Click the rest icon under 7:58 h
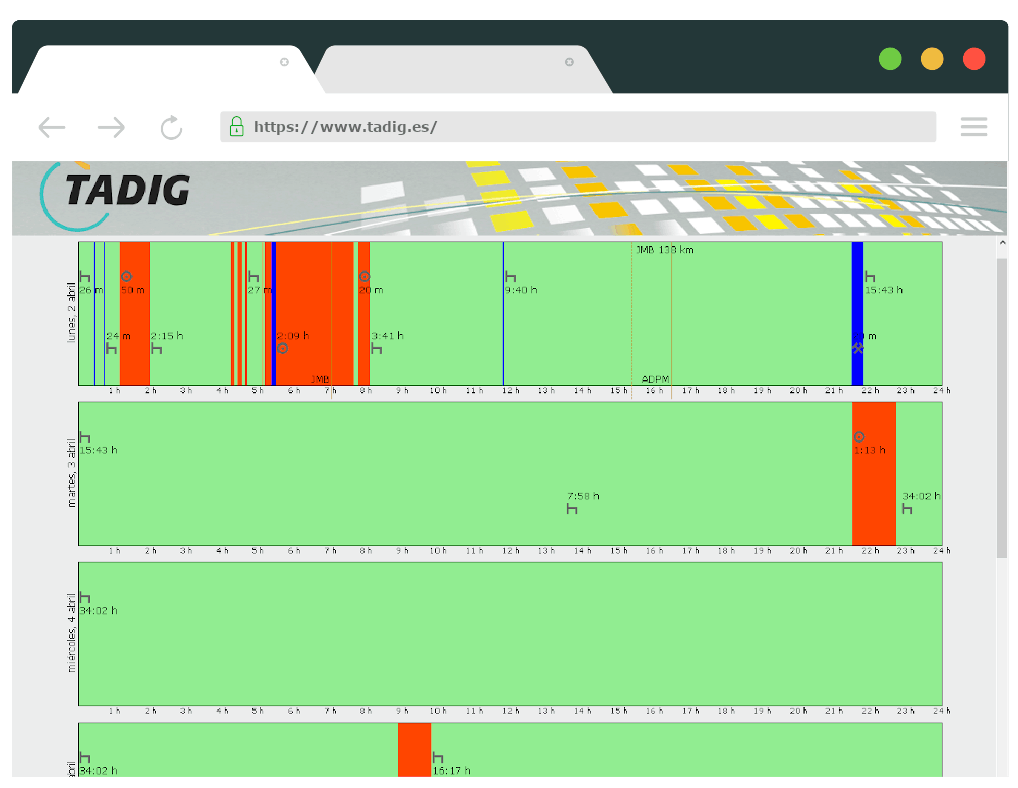The height and width of the screenshot is (788, 1018). click(572, 509)
